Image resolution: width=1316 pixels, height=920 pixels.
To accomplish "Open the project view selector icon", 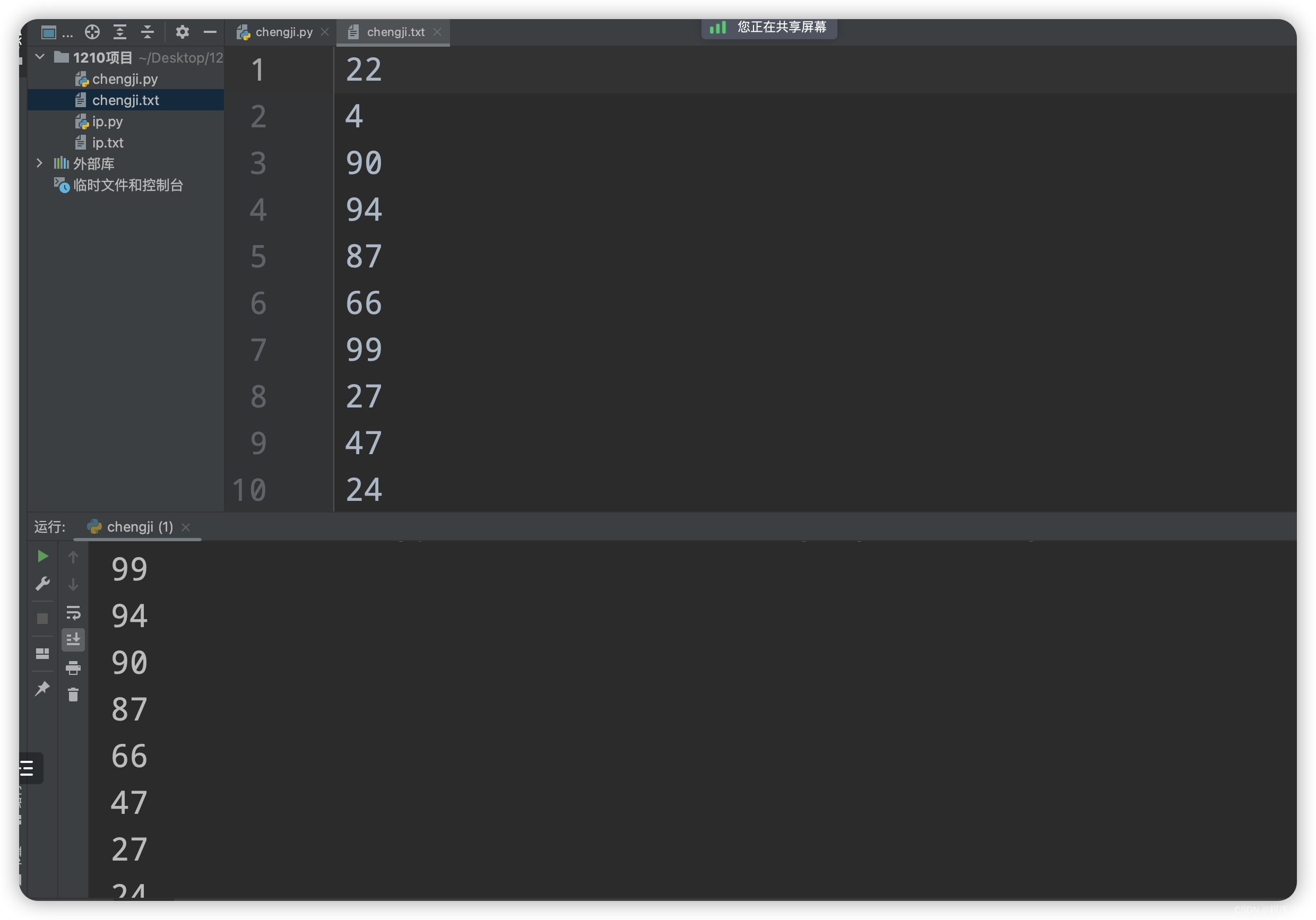I will pyautogui.click(x=49, y=32).
